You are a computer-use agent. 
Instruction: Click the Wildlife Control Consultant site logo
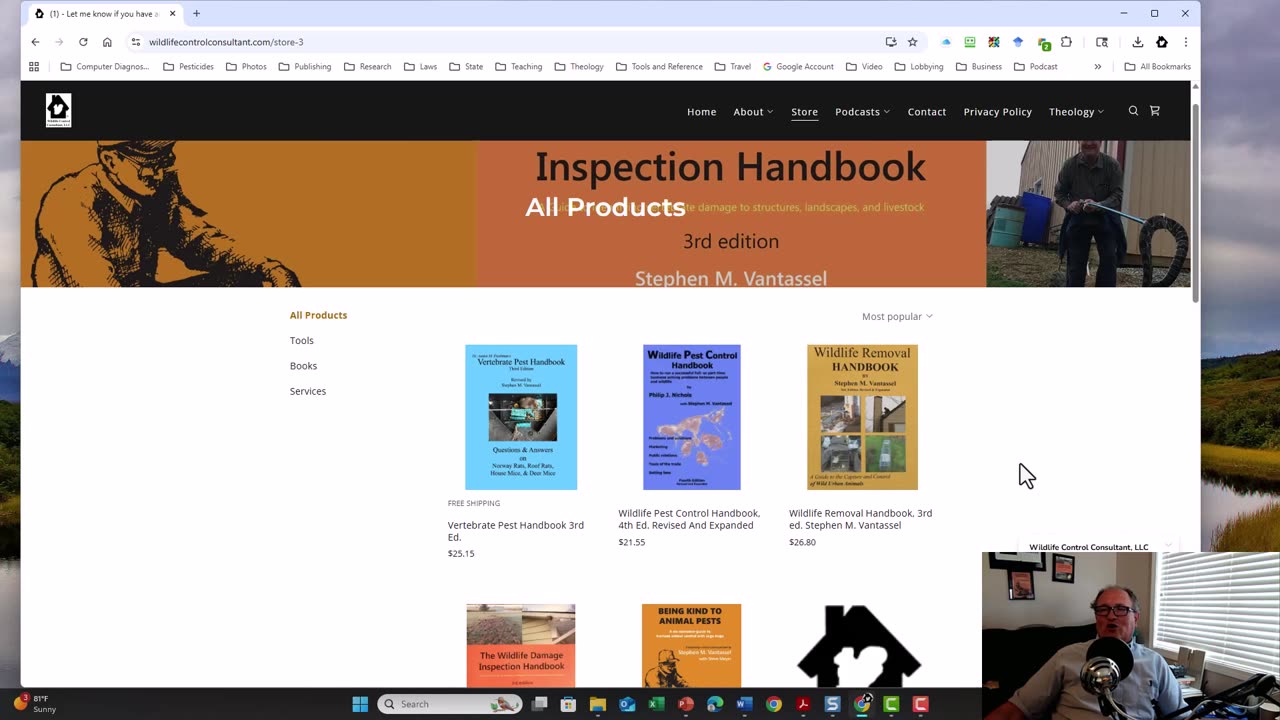(58, 110)
